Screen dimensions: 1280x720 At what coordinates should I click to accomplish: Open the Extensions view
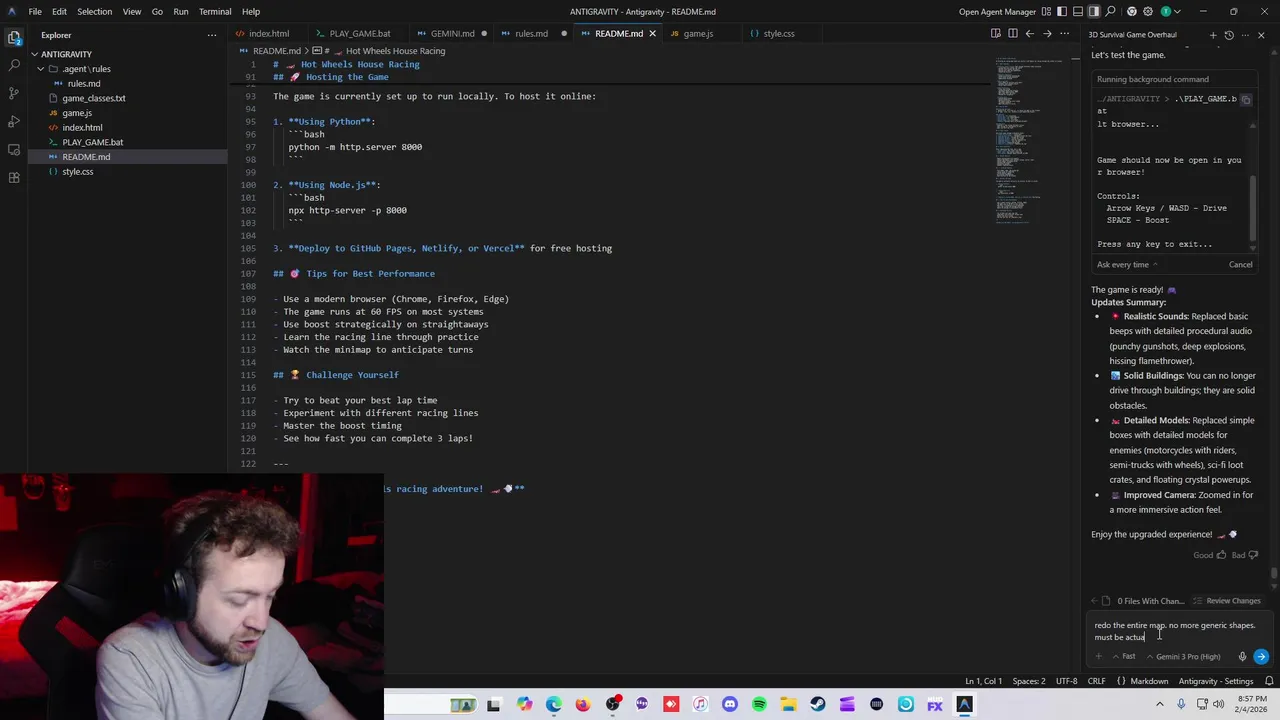coord(14,177)
